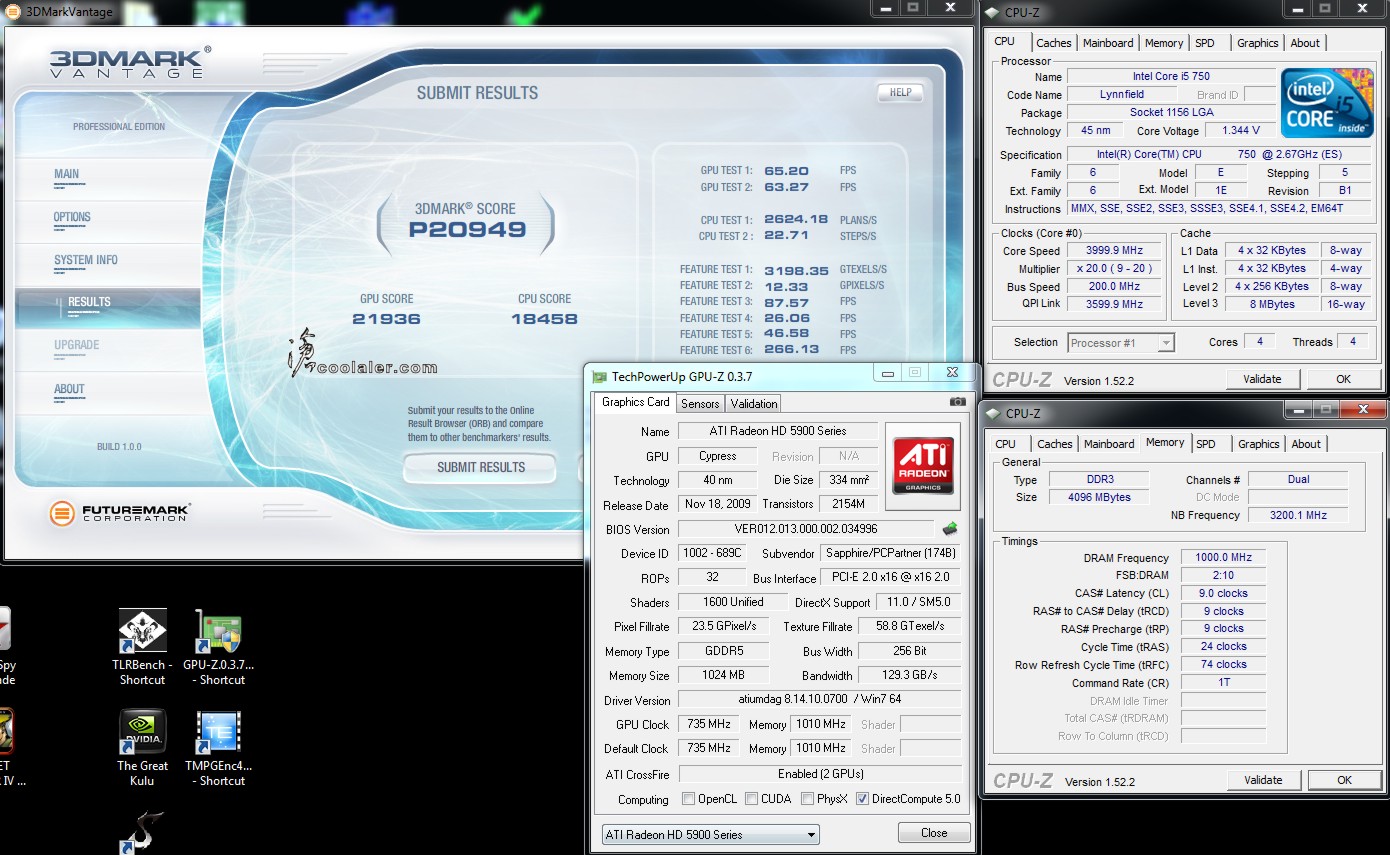Click the 3DMark Vantage logo
Viewport: 1390px width, 855px height.
coord(130,62)
